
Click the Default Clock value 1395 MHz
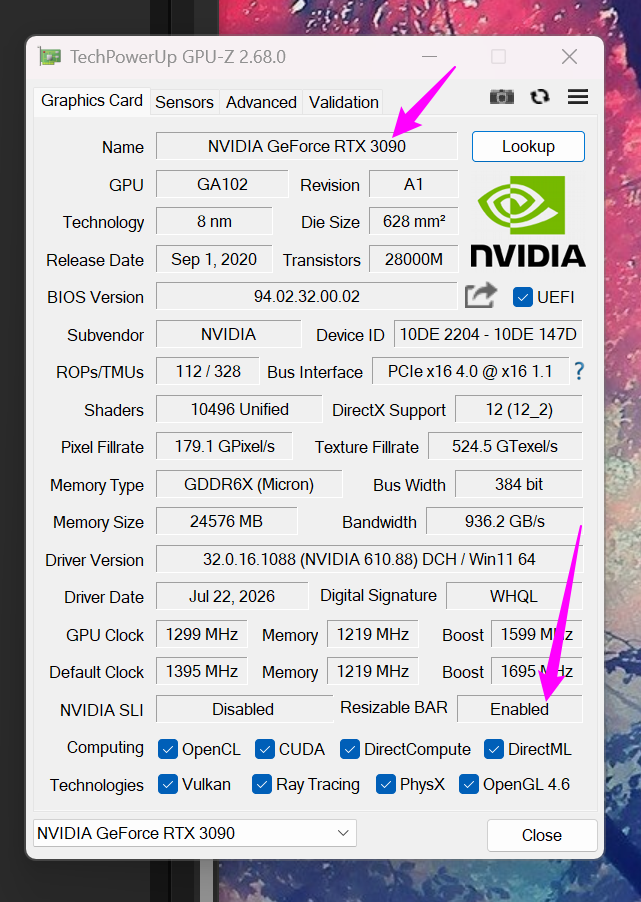[x=201, y=671]
